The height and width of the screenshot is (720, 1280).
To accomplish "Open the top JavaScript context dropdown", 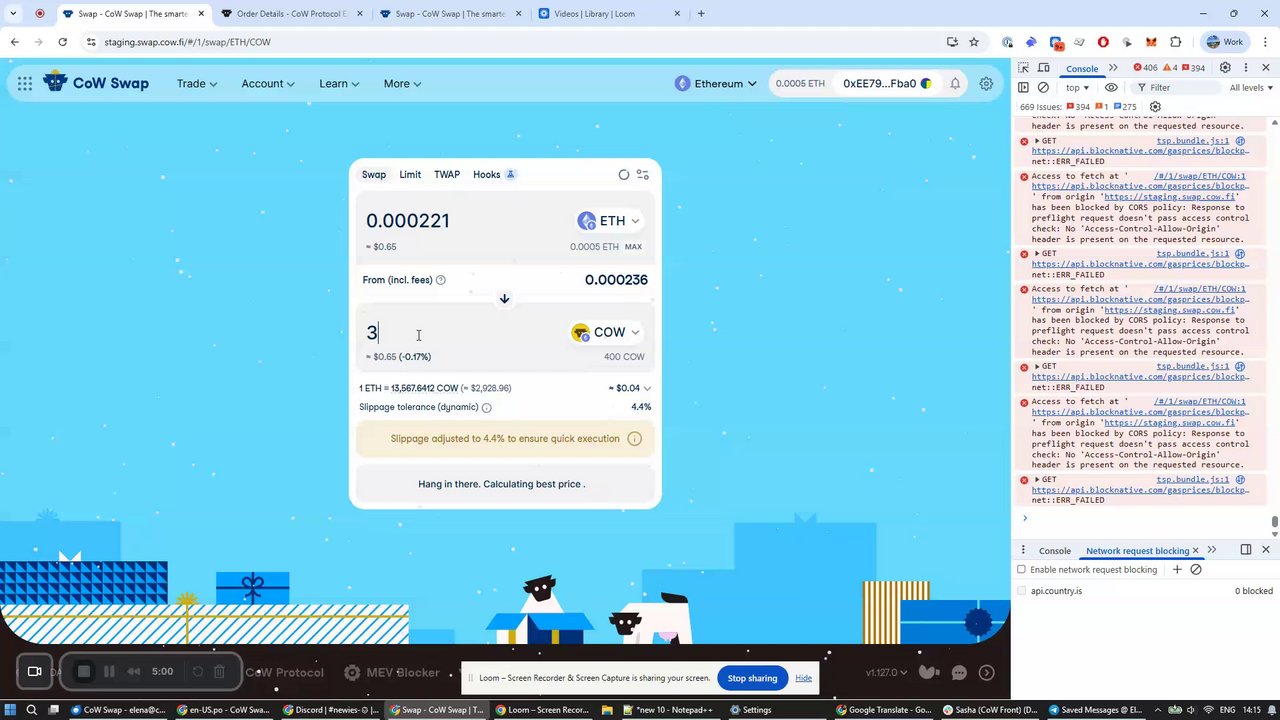I will (1077, 88).
